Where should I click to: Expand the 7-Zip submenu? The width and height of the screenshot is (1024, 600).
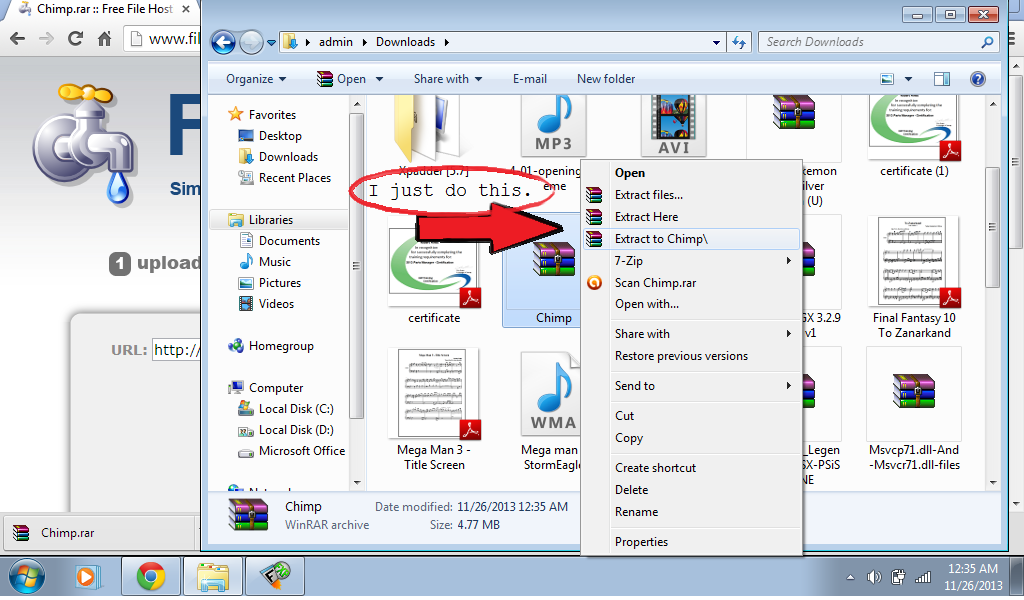click(x=692, y=261)
